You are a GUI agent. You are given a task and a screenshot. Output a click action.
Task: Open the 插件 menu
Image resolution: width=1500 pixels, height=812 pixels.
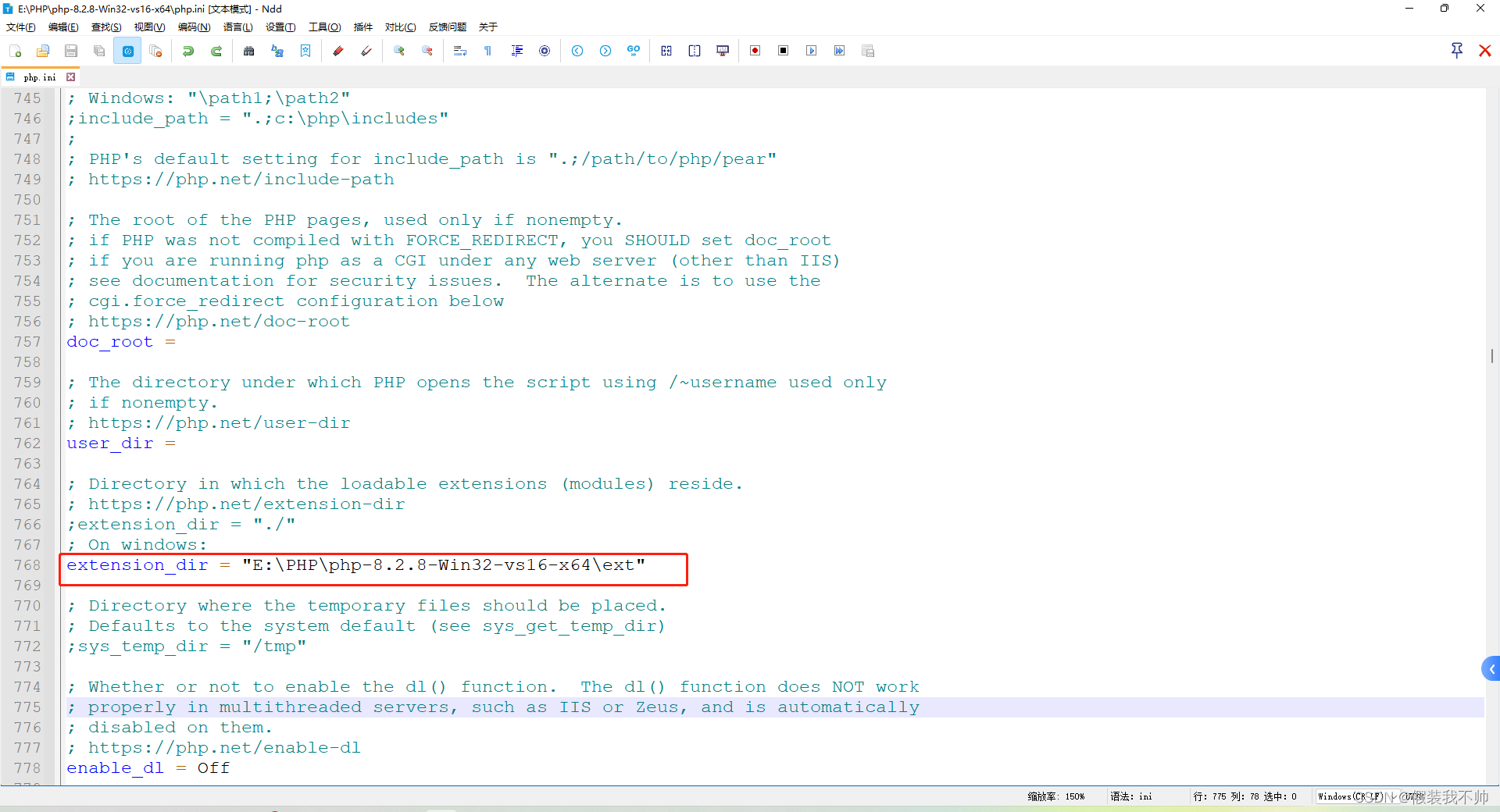pos(363,27)
